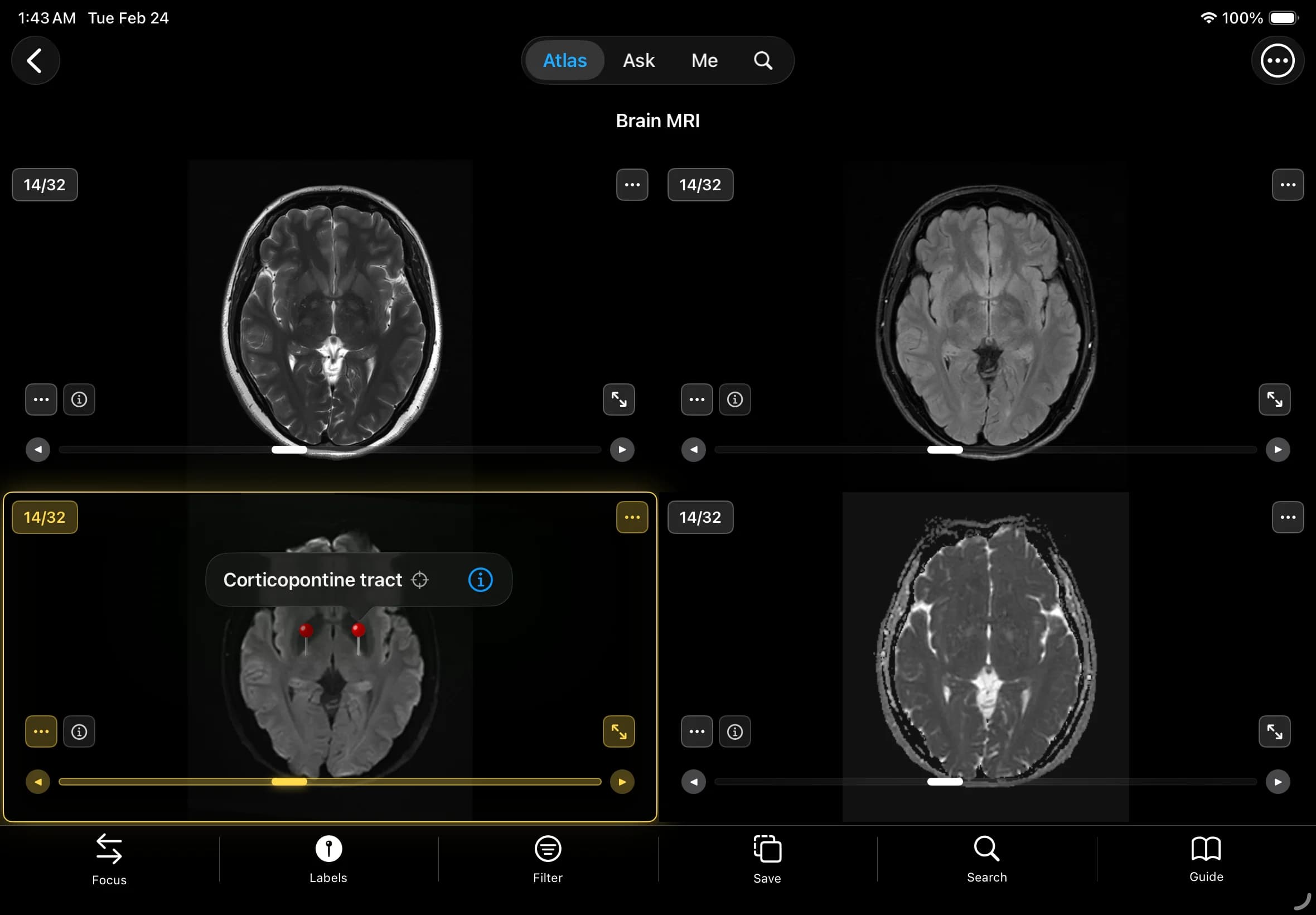Open the Guide book icon
Viewport: 1316px width, 915px height.
(1206, 858)
